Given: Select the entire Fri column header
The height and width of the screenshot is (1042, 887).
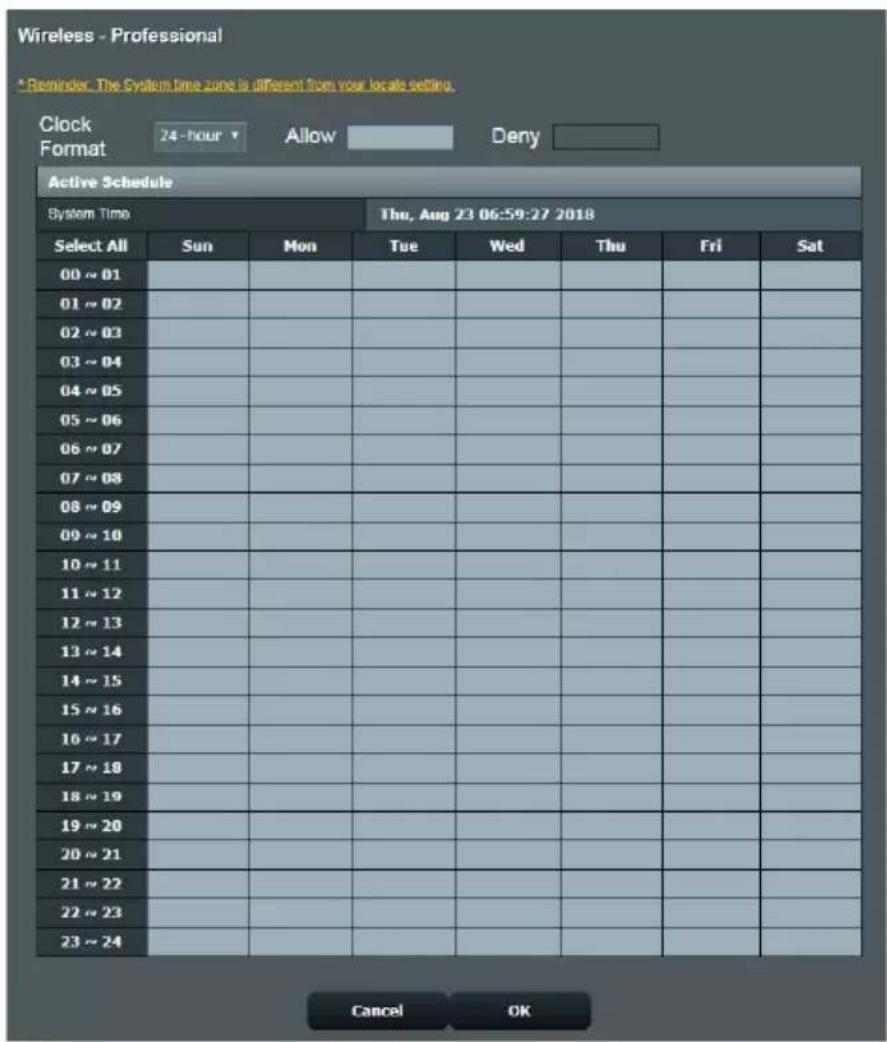Looking at the screenshot, I should [x=711, y=246].
